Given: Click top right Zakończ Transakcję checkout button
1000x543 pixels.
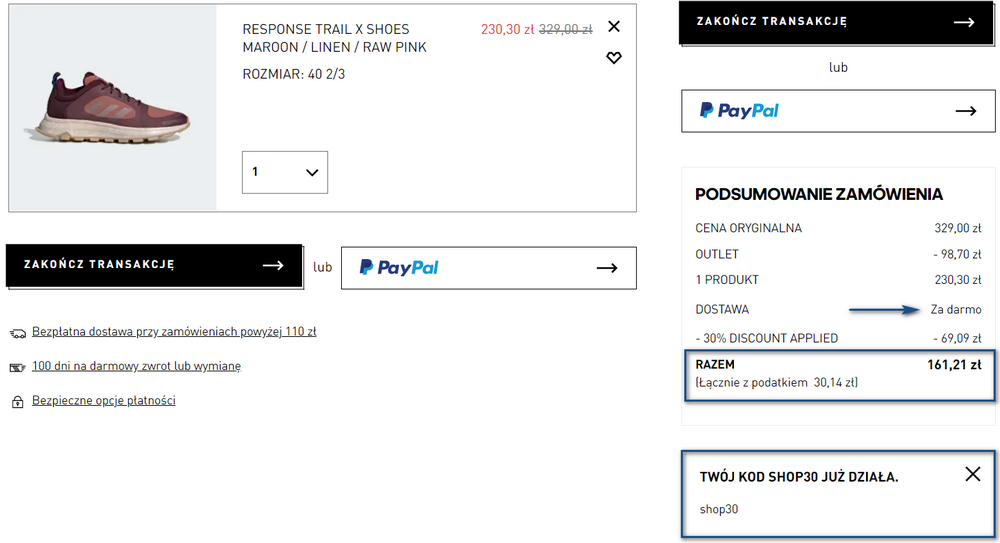Looking at the screenshot, I should click(836, 23).
